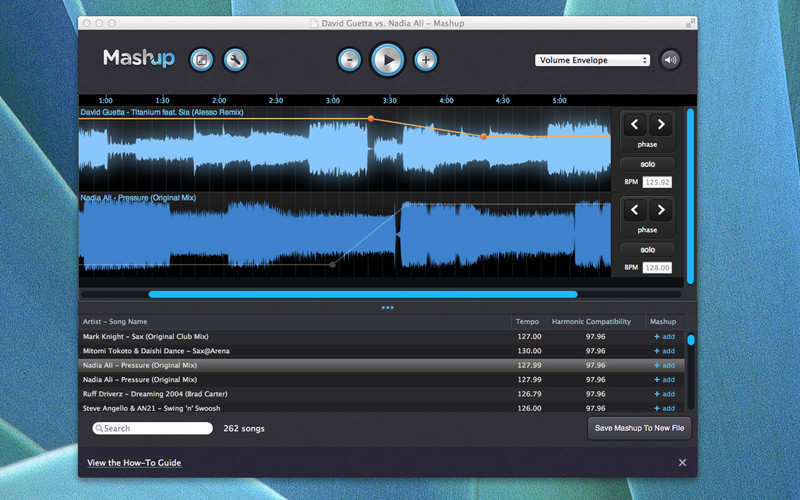This screenshot has width=800, height=500.
Task: Open the View the How-To Guide link
Action: (134, 463)
